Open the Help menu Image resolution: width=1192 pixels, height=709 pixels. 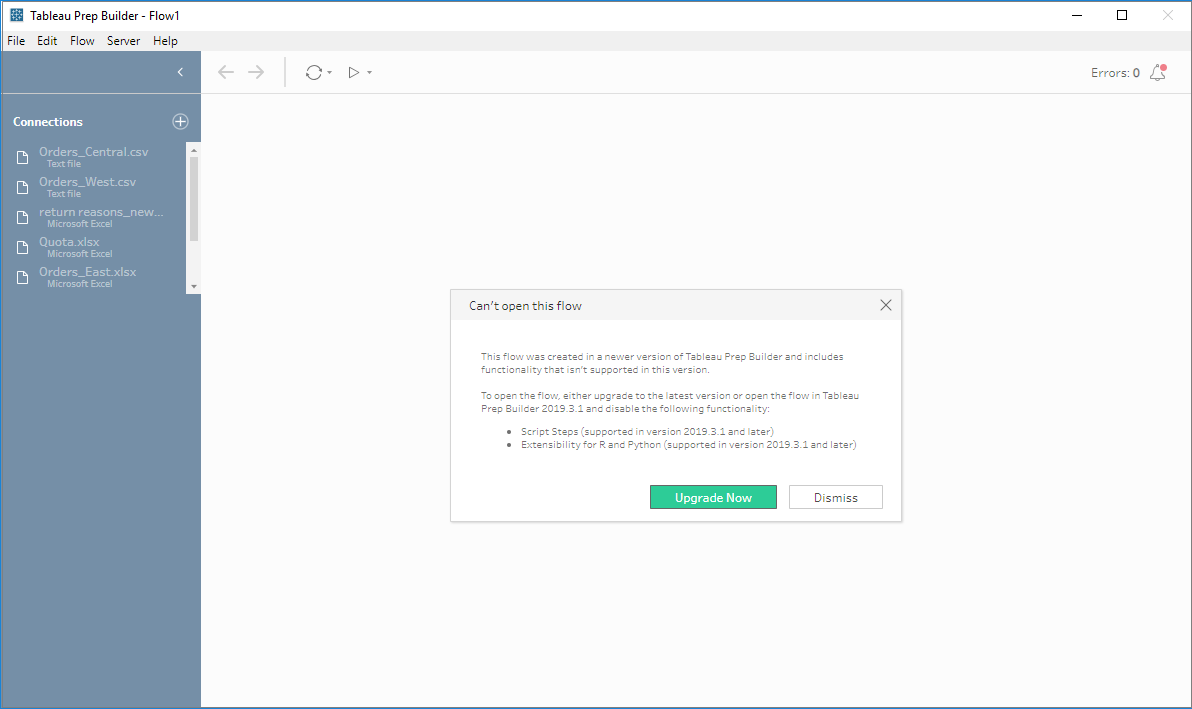pyautogui.click(x=165, y=41)
